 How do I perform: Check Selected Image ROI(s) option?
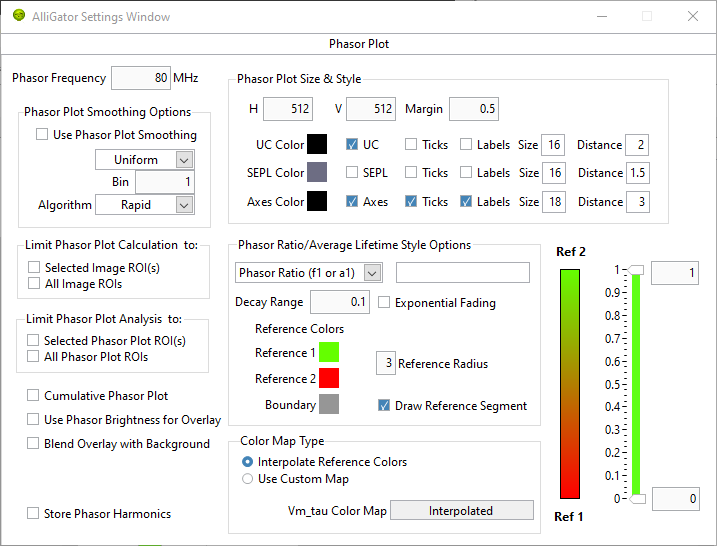click(34, 267)
